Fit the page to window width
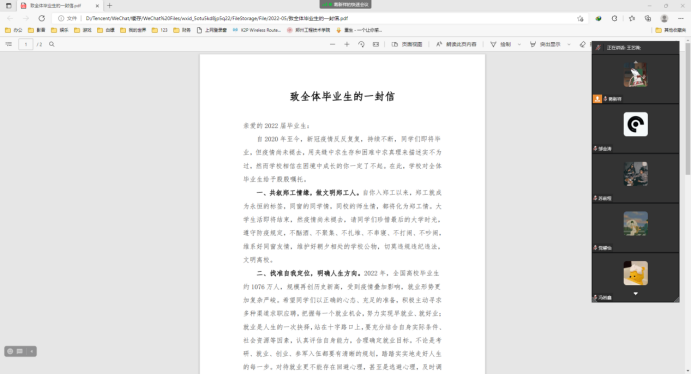692x375 pixels. [376, 44]
